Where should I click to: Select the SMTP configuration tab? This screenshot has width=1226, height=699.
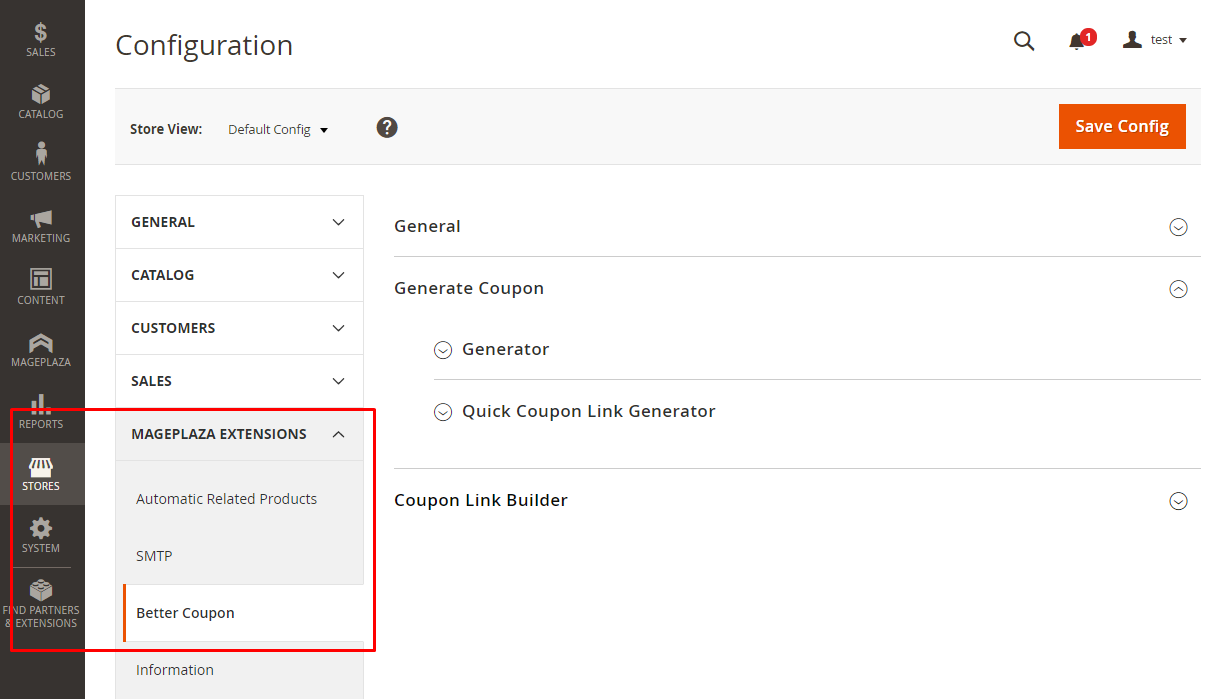pos(154,556)
